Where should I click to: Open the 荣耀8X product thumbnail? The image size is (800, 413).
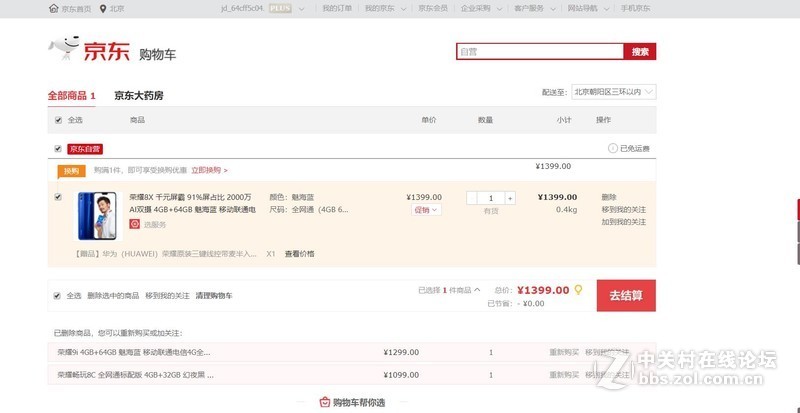(97, 216)
